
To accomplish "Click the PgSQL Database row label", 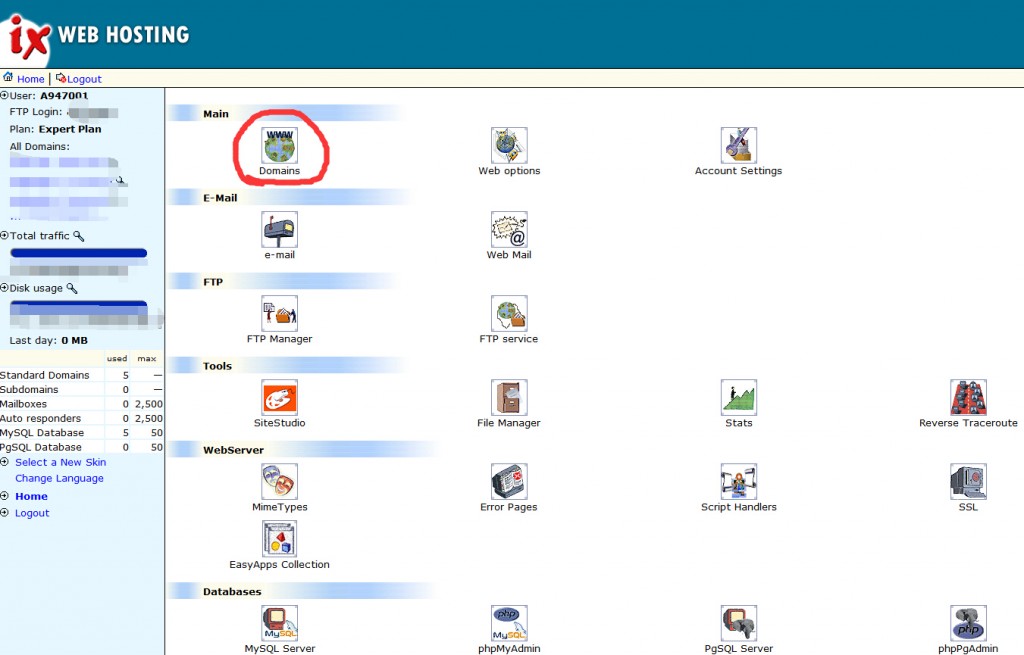I will (x=40, y=447).
